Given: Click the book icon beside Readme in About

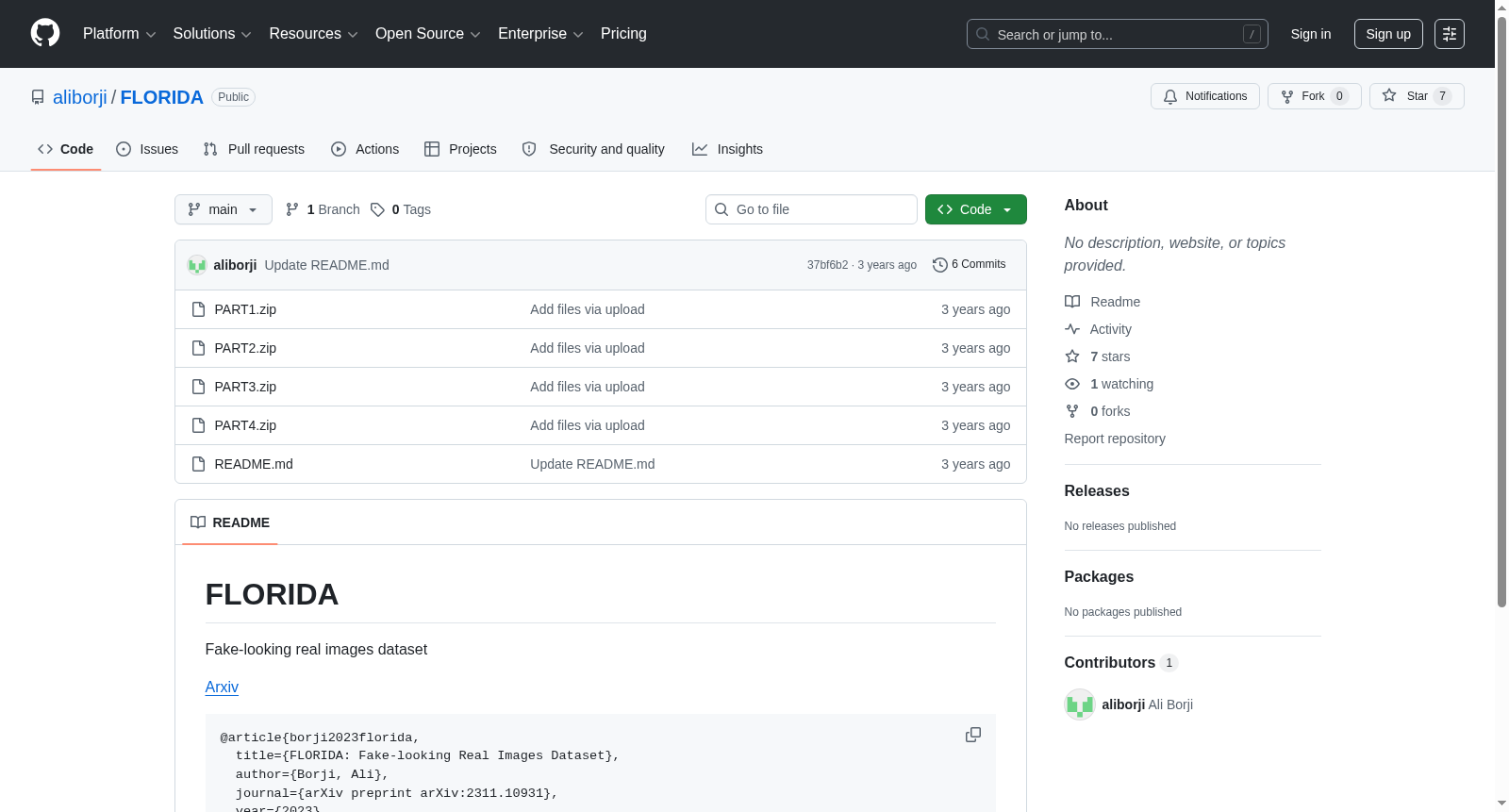Looking at the screenshot, I should pyautogui.click(x=1072, y=302).
